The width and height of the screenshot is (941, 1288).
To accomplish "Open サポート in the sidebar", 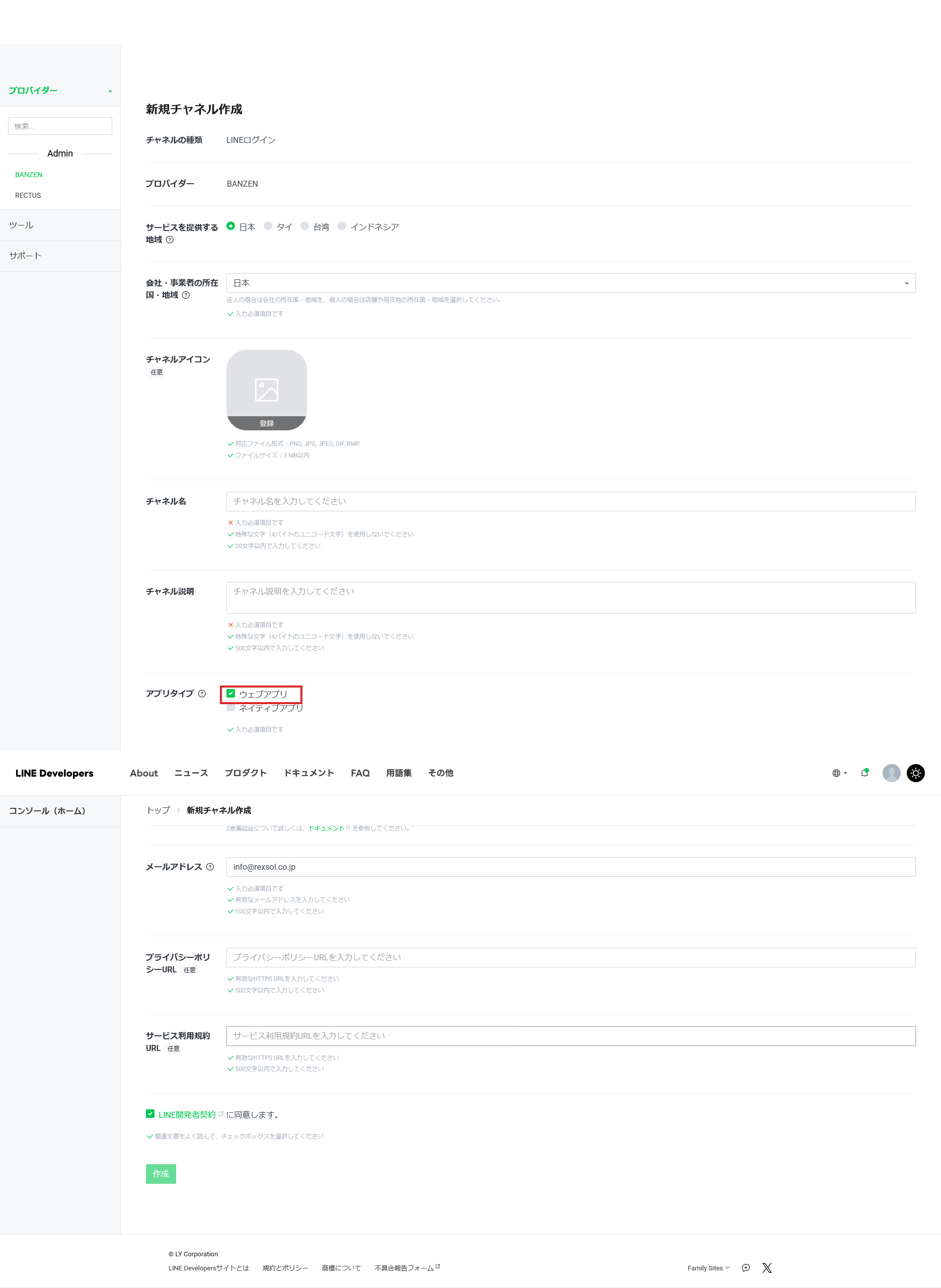I will pyautogui.click(x=60, y=256).
